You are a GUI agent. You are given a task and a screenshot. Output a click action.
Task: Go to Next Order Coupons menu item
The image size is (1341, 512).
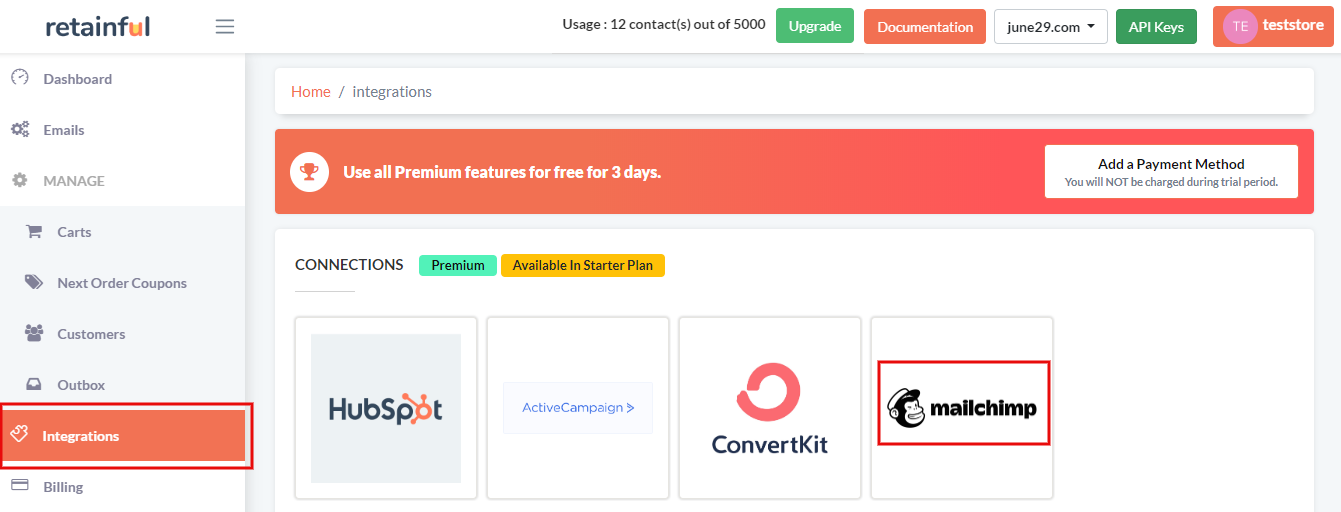coord(122,283)
